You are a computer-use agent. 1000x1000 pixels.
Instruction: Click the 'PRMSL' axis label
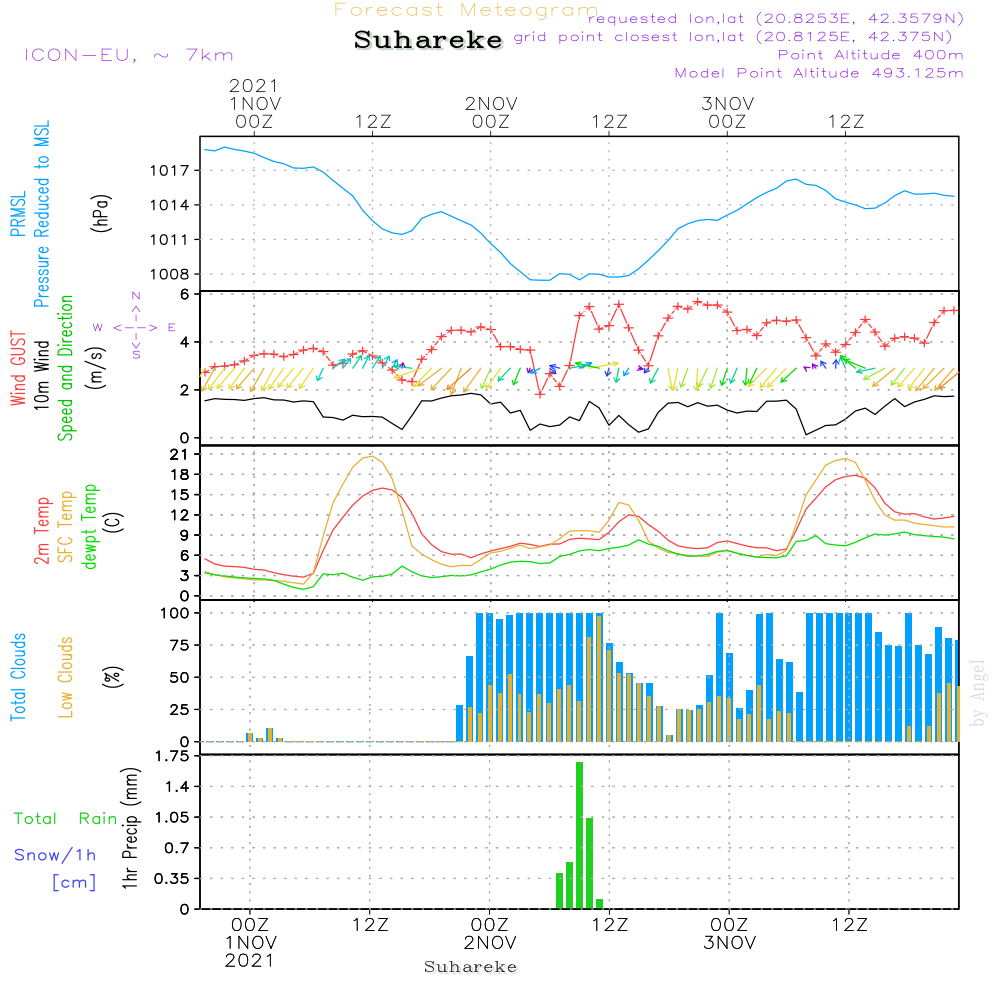[x=18, y=214]
